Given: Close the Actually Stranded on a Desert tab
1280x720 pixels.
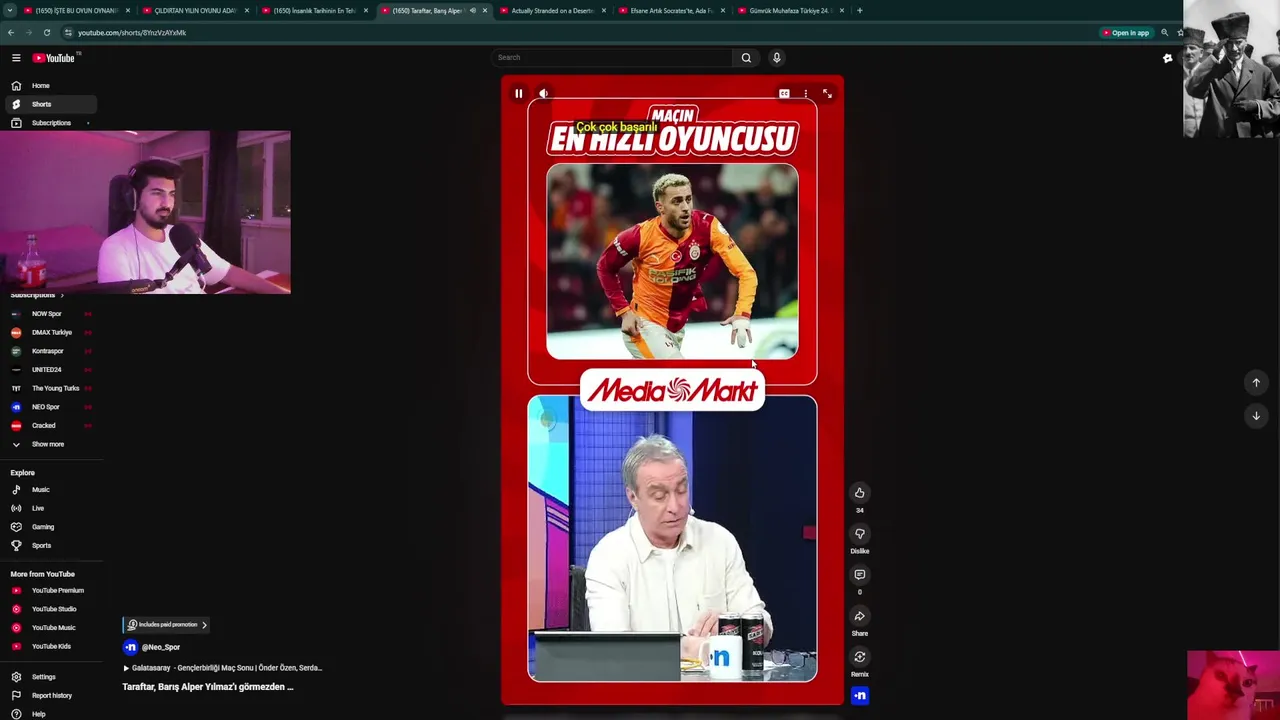Looking at the screenshot, I should click(x=604, y=11).
